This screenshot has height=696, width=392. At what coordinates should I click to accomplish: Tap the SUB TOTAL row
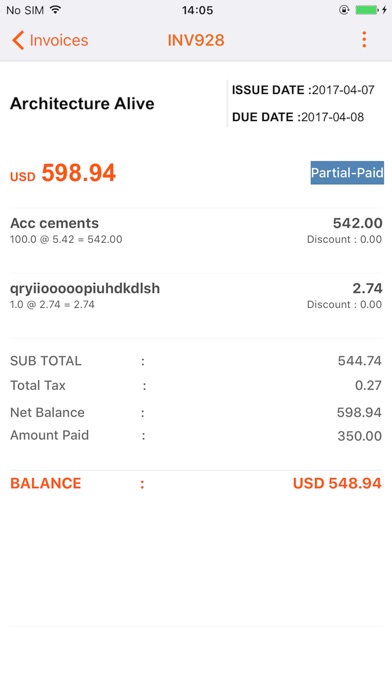coord(196,361)
